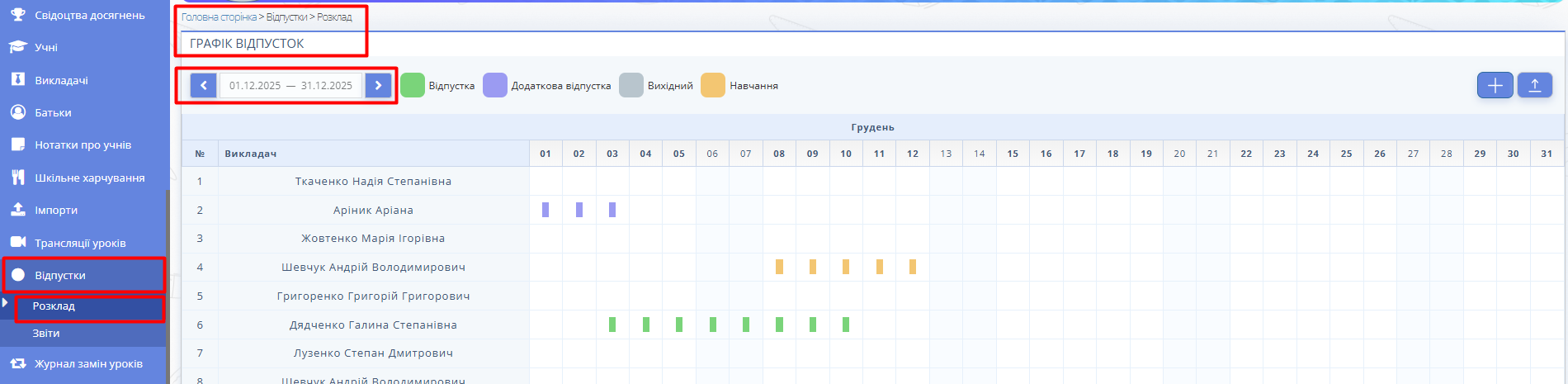Open Свідоцтва досягнень via trophy icon

coord(18,15)
